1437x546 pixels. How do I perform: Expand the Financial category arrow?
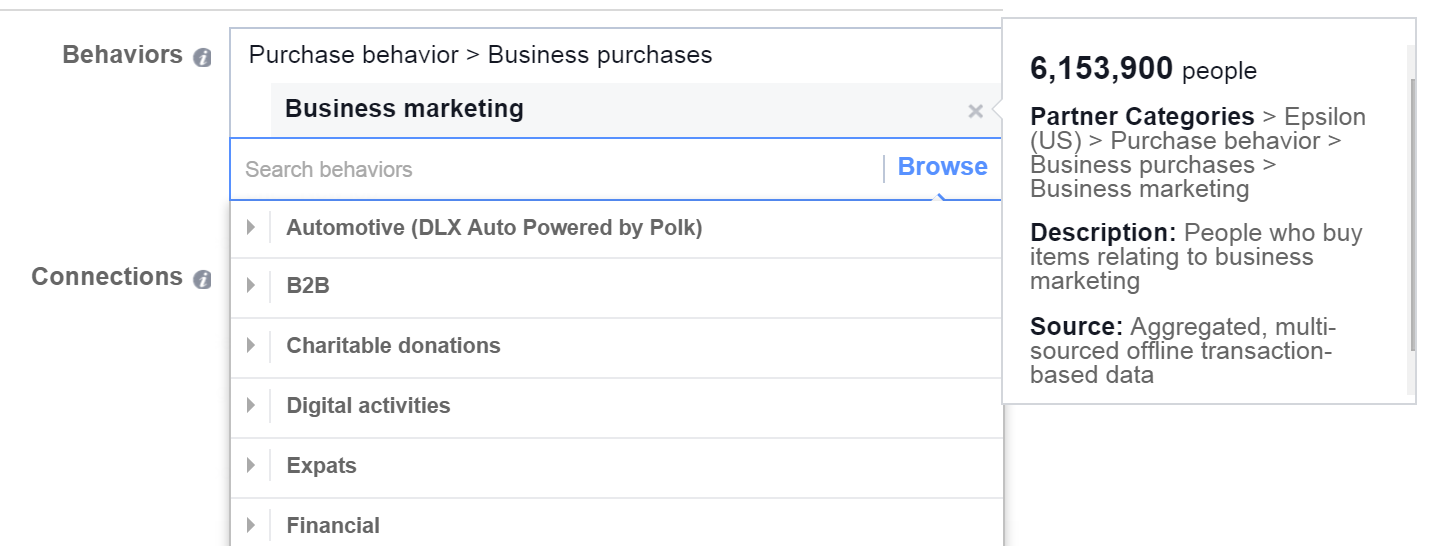pos(251,526)
